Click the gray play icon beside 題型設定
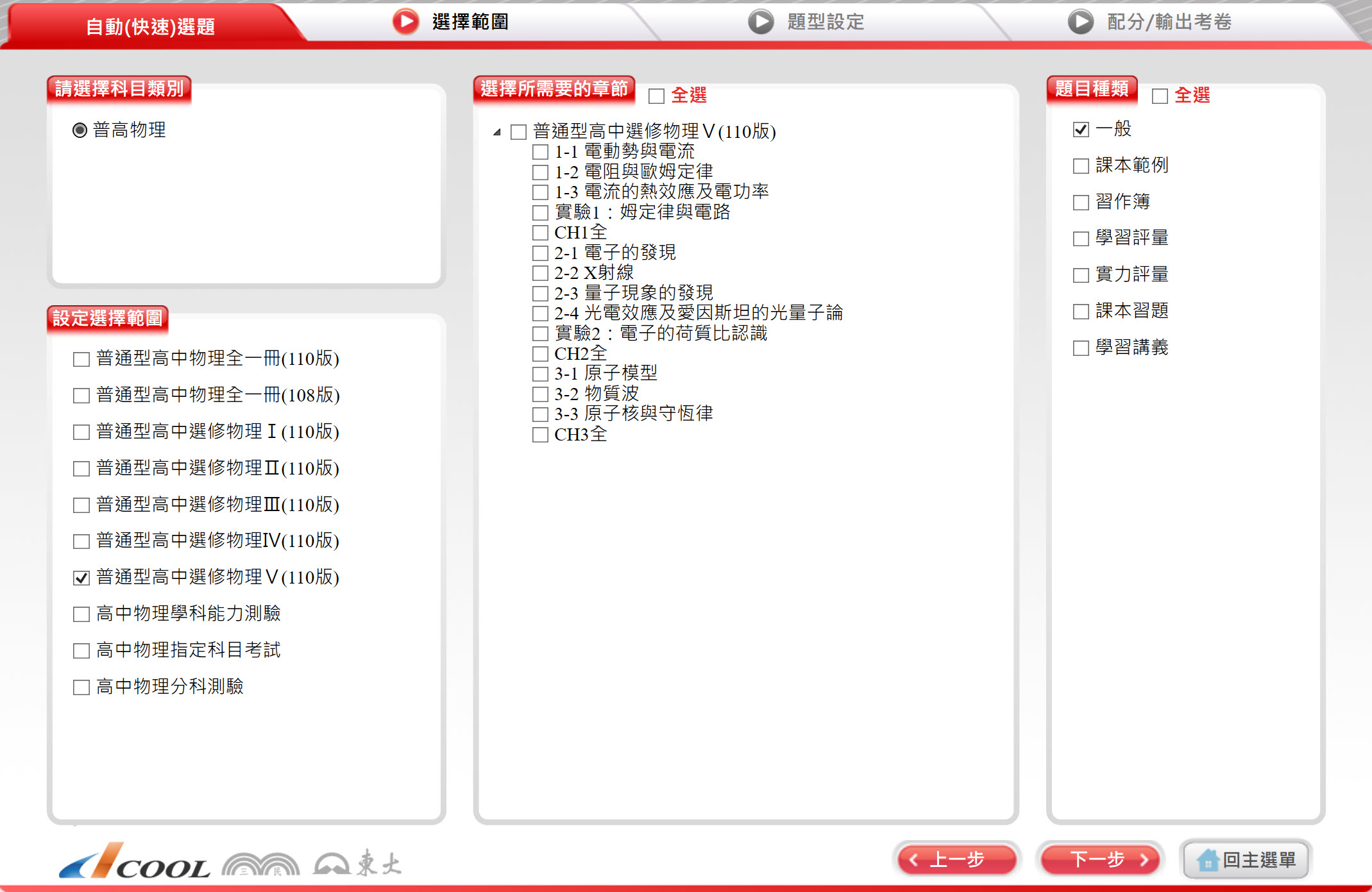The height and width of the screenshot is (892, 1372). tap(761, 22)
